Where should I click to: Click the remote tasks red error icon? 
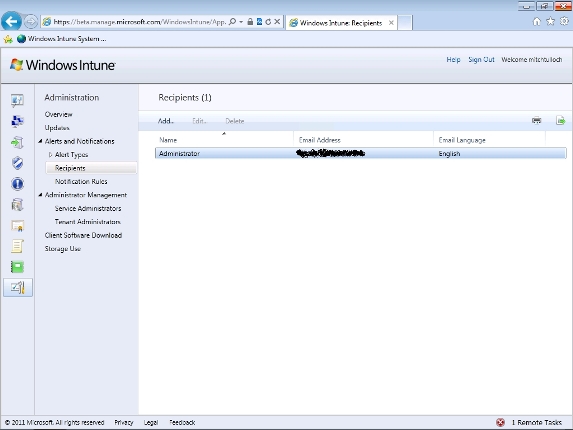(x=500, y=423)
